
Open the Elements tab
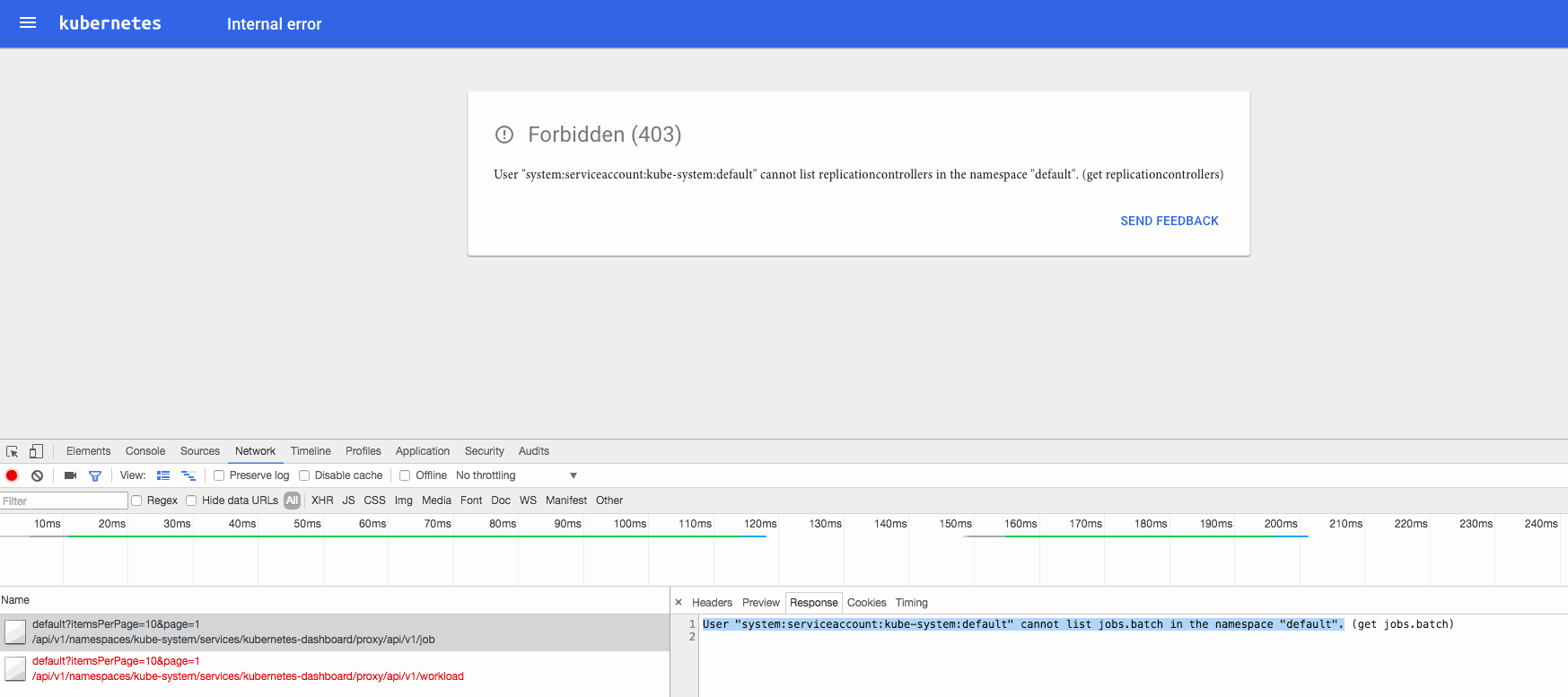88,451
